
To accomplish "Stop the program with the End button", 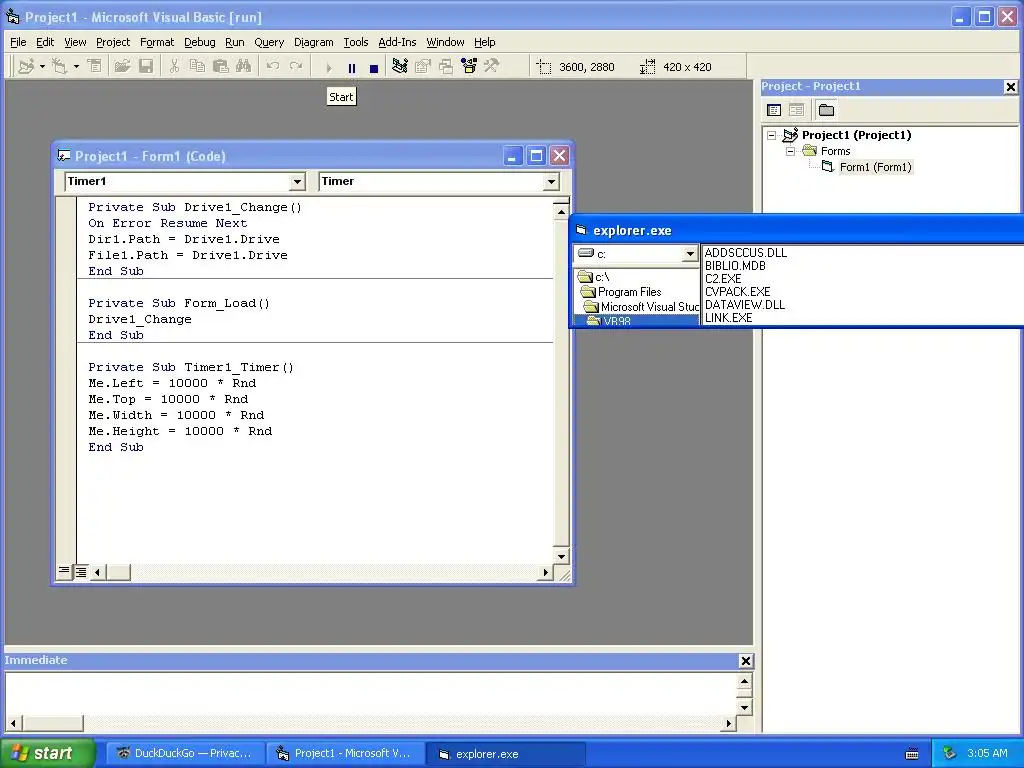I will click(x=374, y=68).
